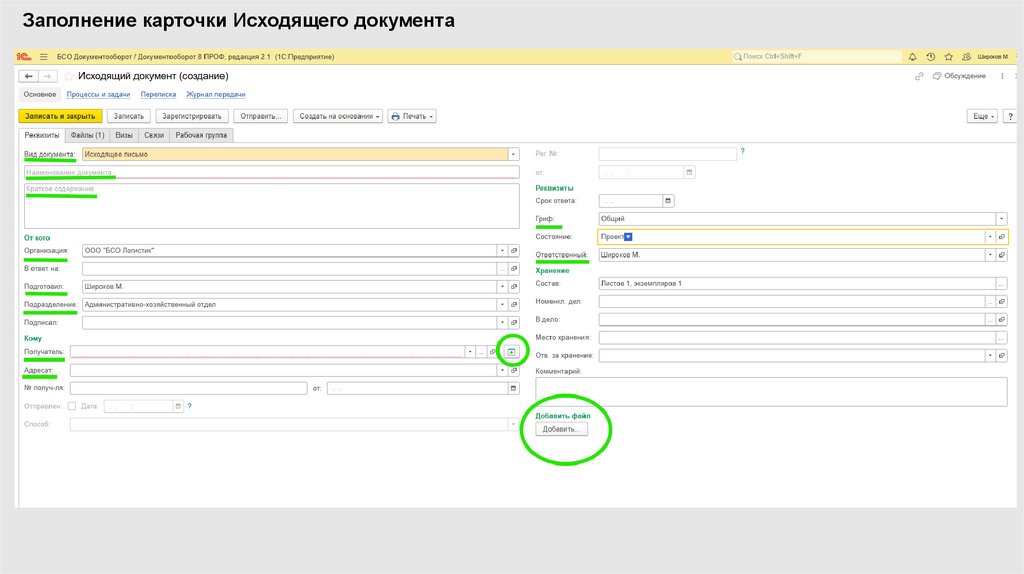The height and width of the screenshot is (574, 1024).
Task: Click the Добавить file button
Action: click(x=562, y=429)
